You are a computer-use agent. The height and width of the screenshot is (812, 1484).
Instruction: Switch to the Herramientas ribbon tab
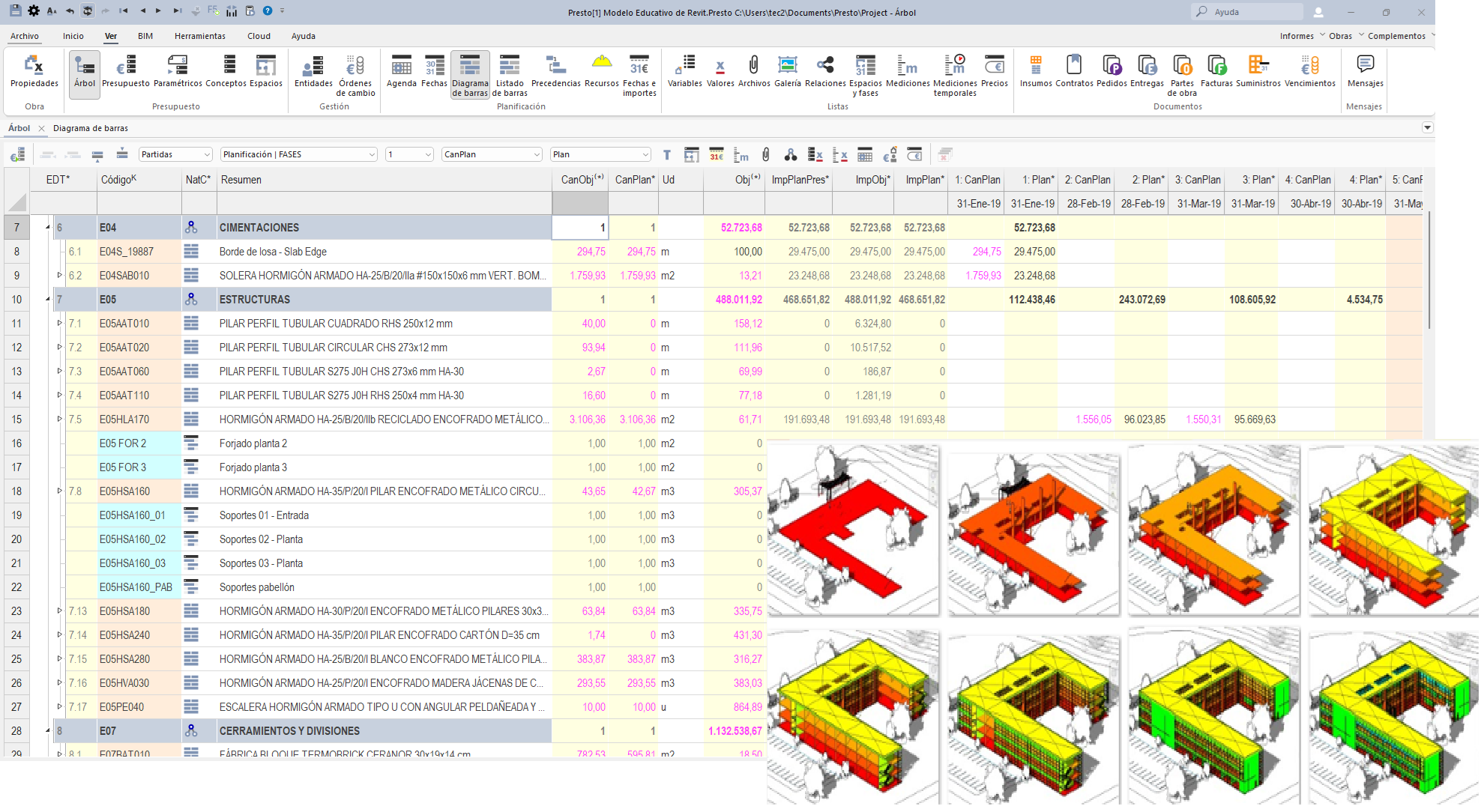pos(199,36)
